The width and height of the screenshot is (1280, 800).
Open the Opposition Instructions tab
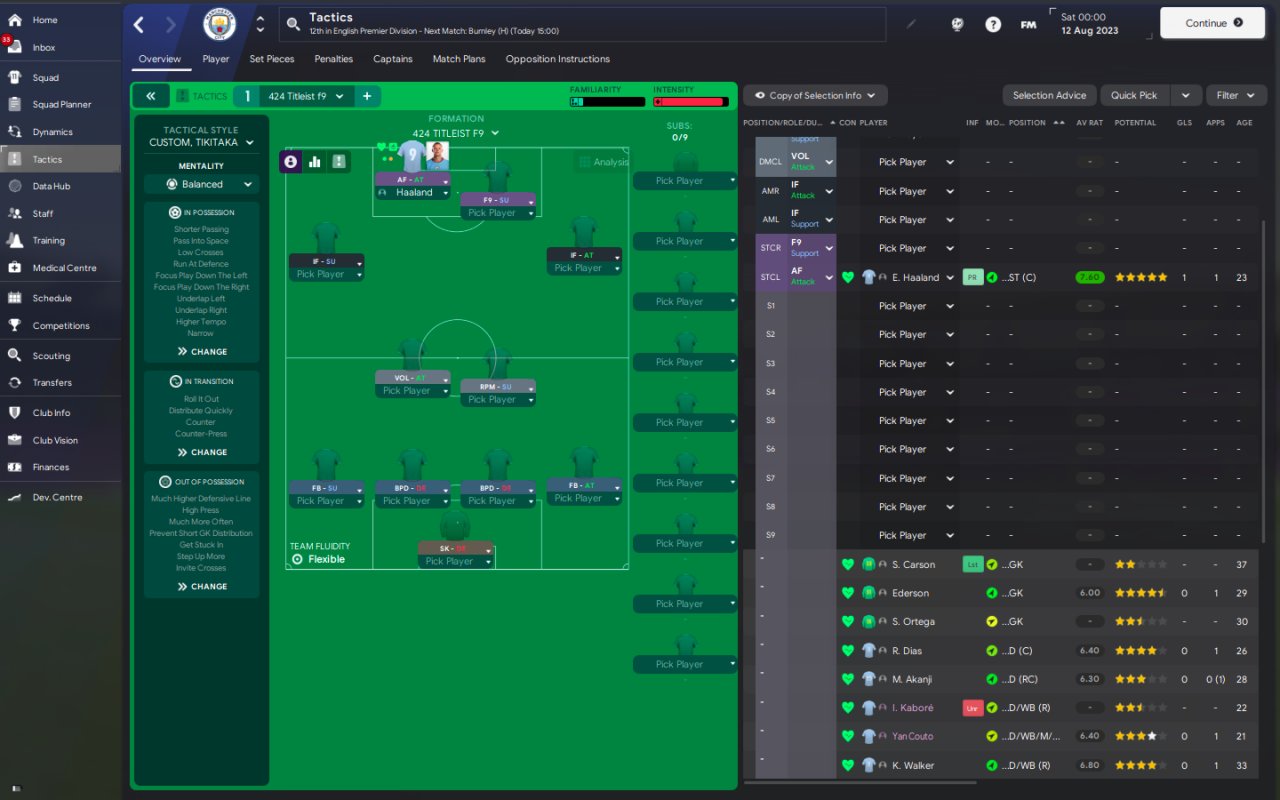(558, 59)
